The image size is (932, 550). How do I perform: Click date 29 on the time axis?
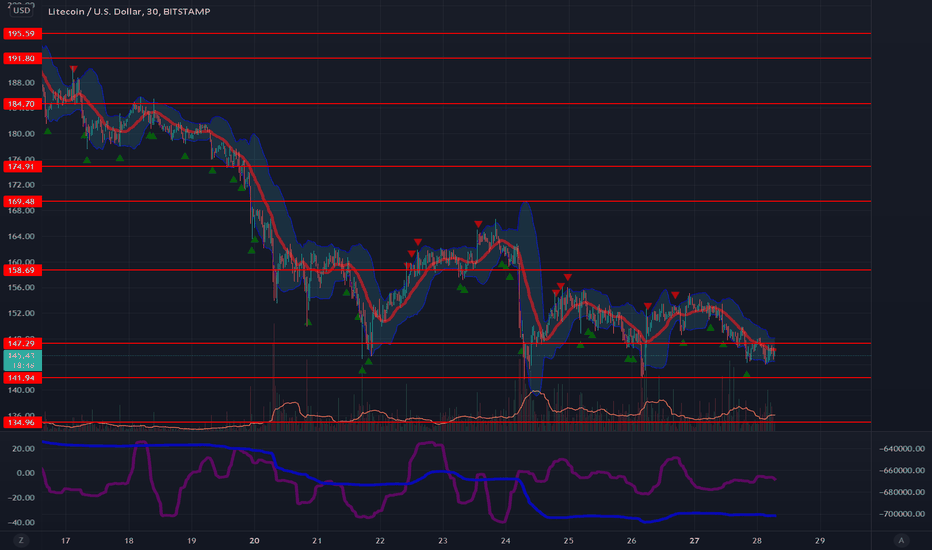coord(820,541)
